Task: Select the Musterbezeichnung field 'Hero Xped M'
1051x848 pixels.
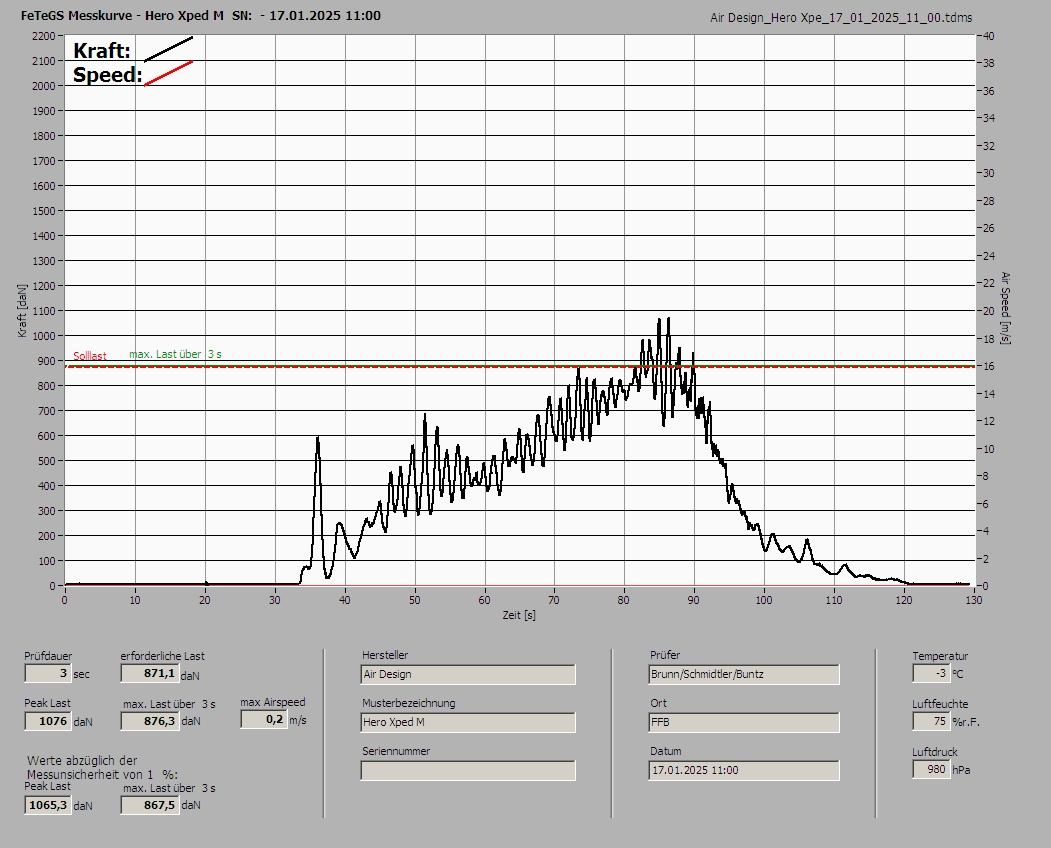Action: [468, 722]
